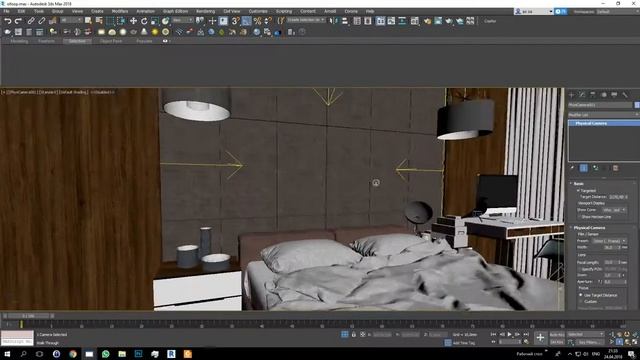
Task: Click the Redo arrow icon
Action: [18, 21]
